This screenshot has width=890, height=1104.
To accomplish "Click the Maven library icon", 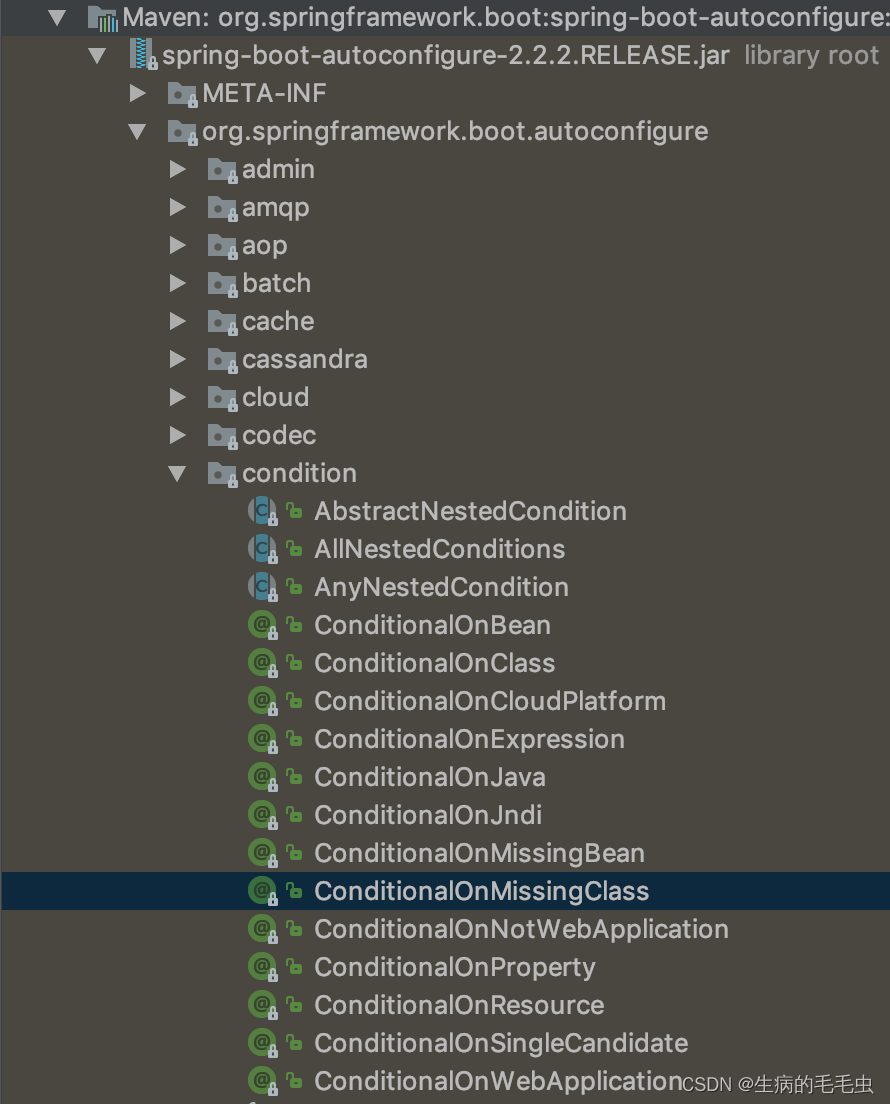I will coord(102,19).
